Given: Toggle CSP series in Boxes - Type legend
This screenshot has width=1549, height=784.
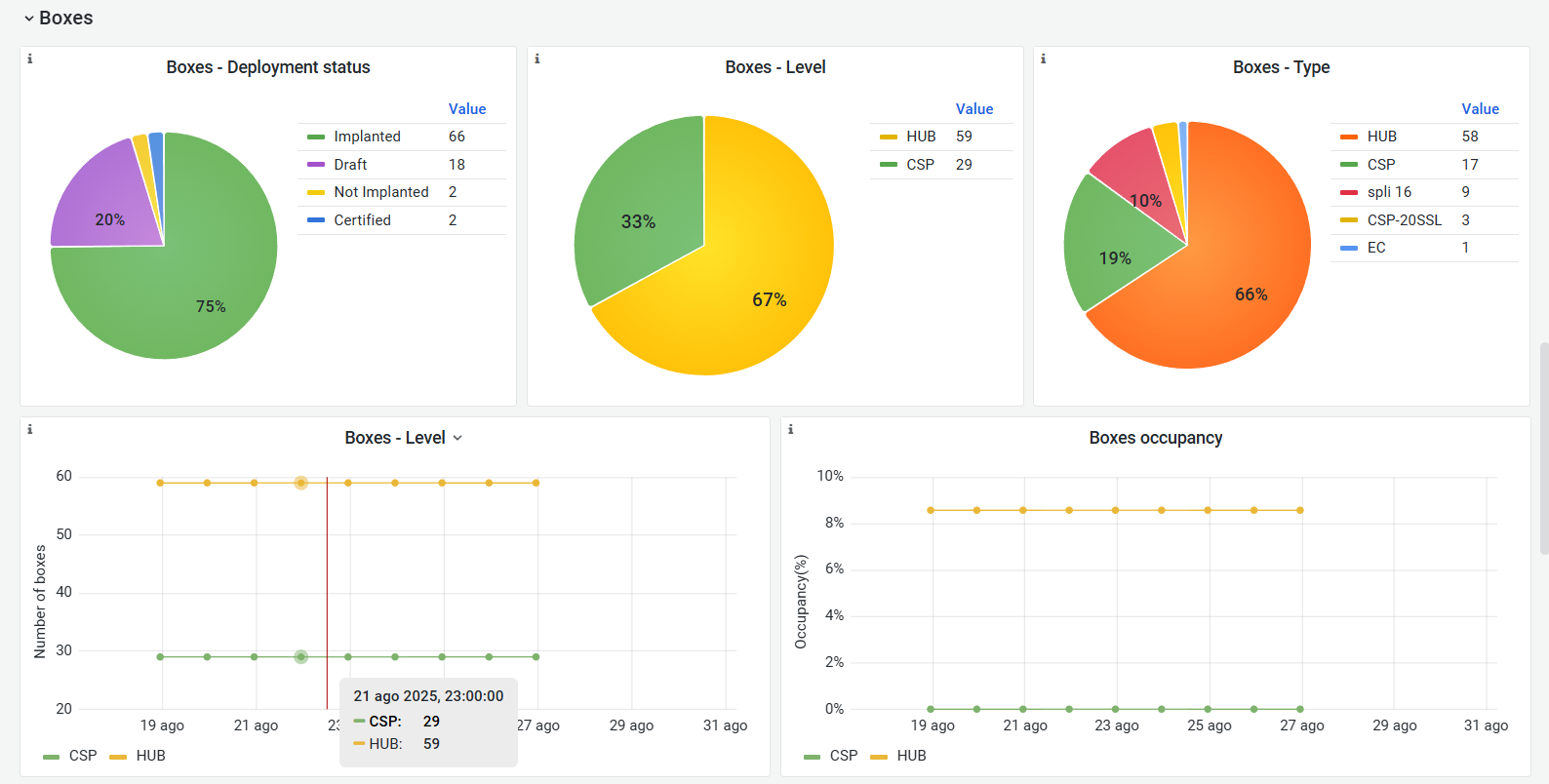Looking at the screenshot, I should 1380,165.
